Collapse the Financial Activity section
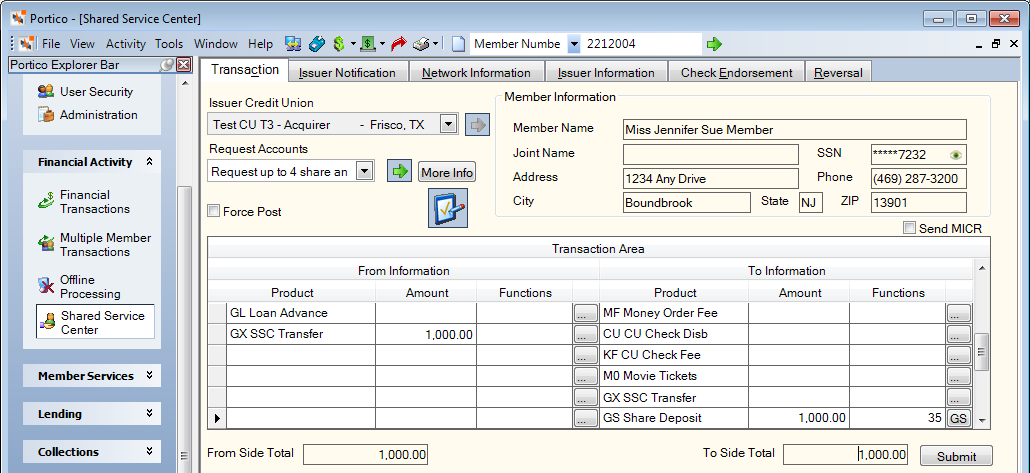1030x473 pixels. (149, 162)
